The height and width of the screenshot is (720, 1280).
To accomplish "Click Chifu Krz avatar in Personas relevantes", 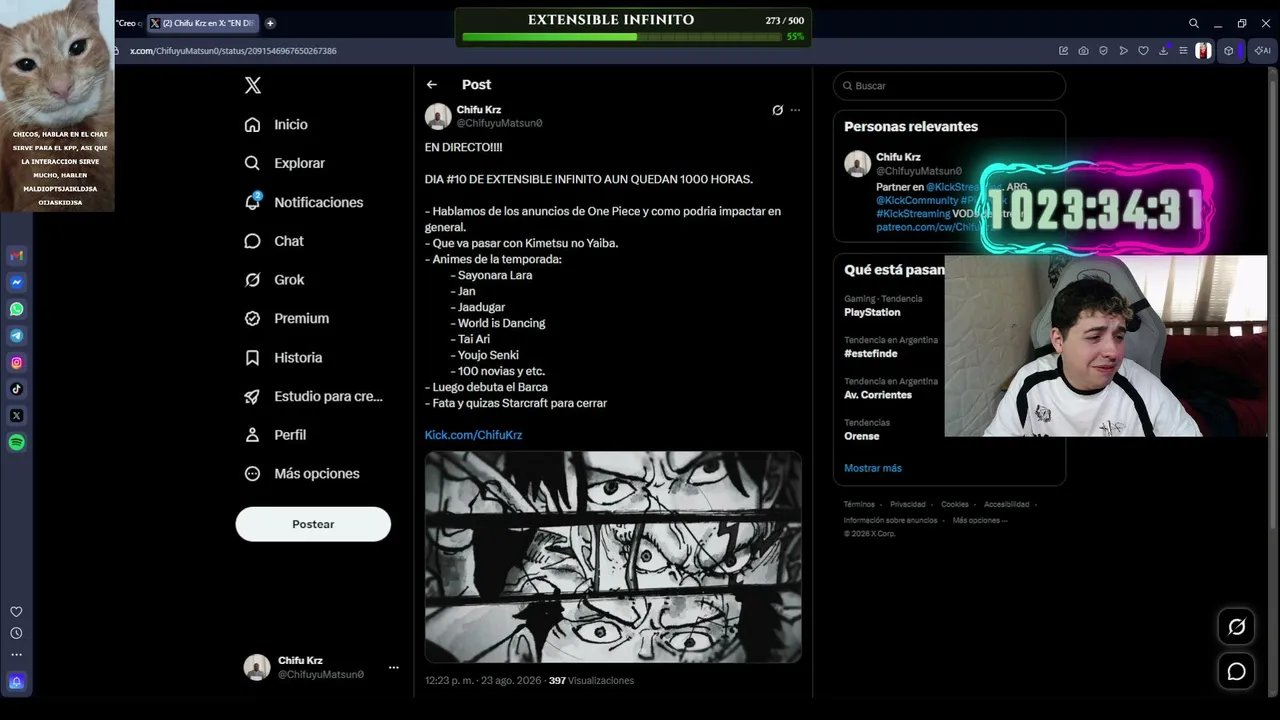I will [x=858, y=164].
